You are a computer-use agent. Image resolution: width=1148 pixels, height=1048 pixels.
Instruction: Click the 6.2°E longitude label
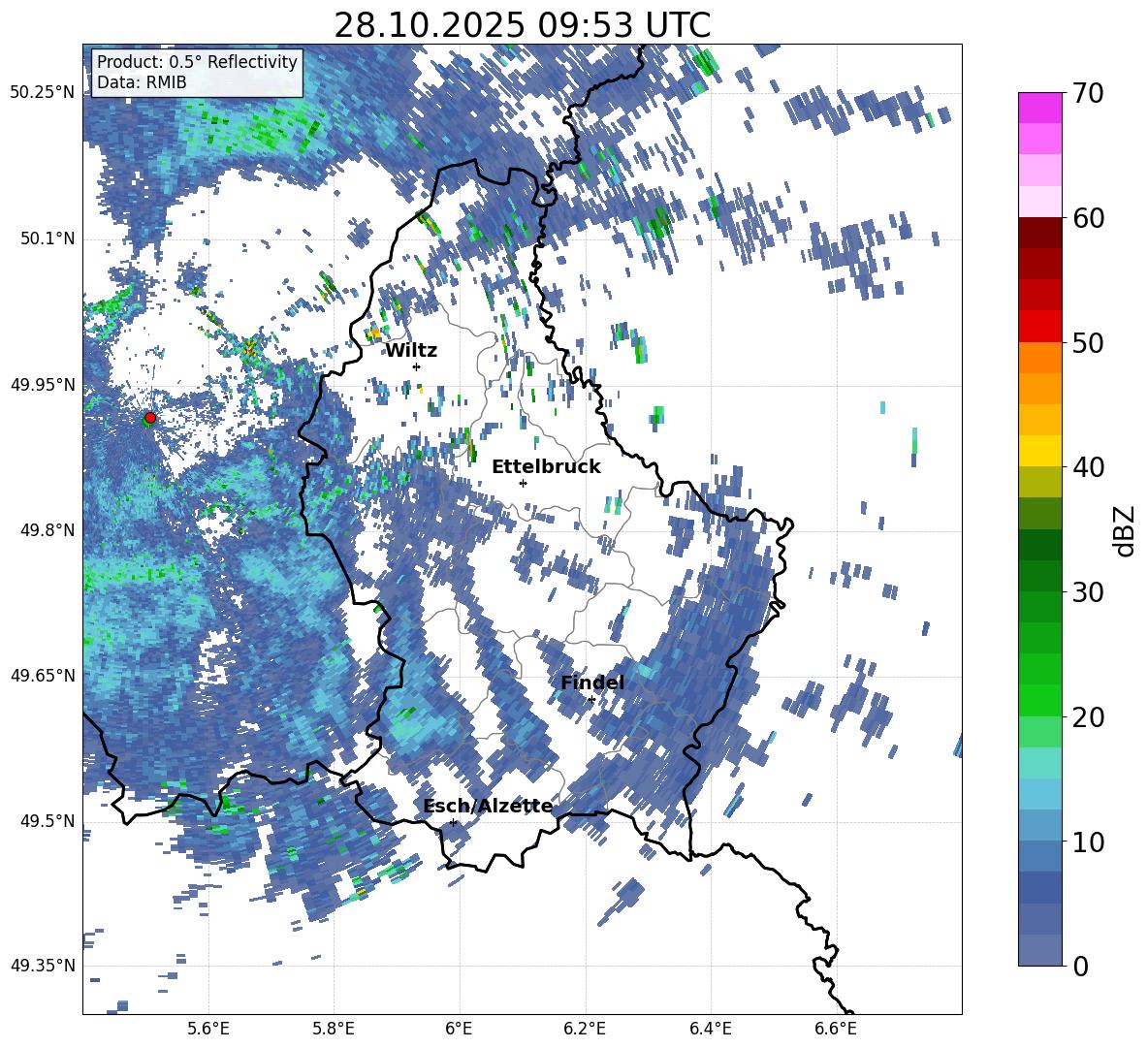tap(585, 1029)
